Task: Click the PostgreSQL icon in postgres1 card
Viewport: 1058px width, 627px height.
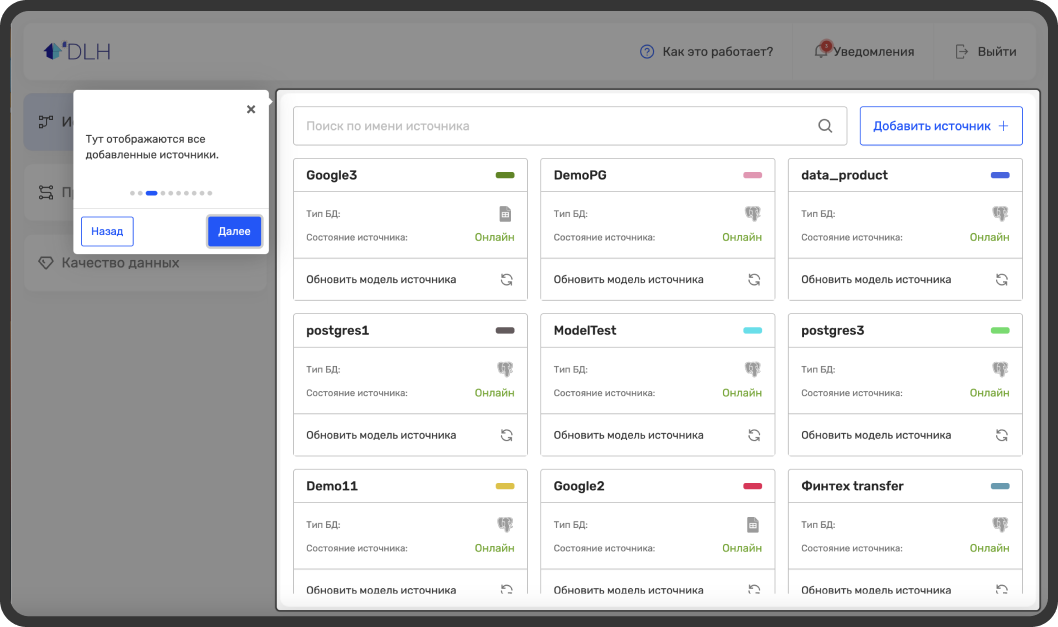Action: click(x=505, y=369)
